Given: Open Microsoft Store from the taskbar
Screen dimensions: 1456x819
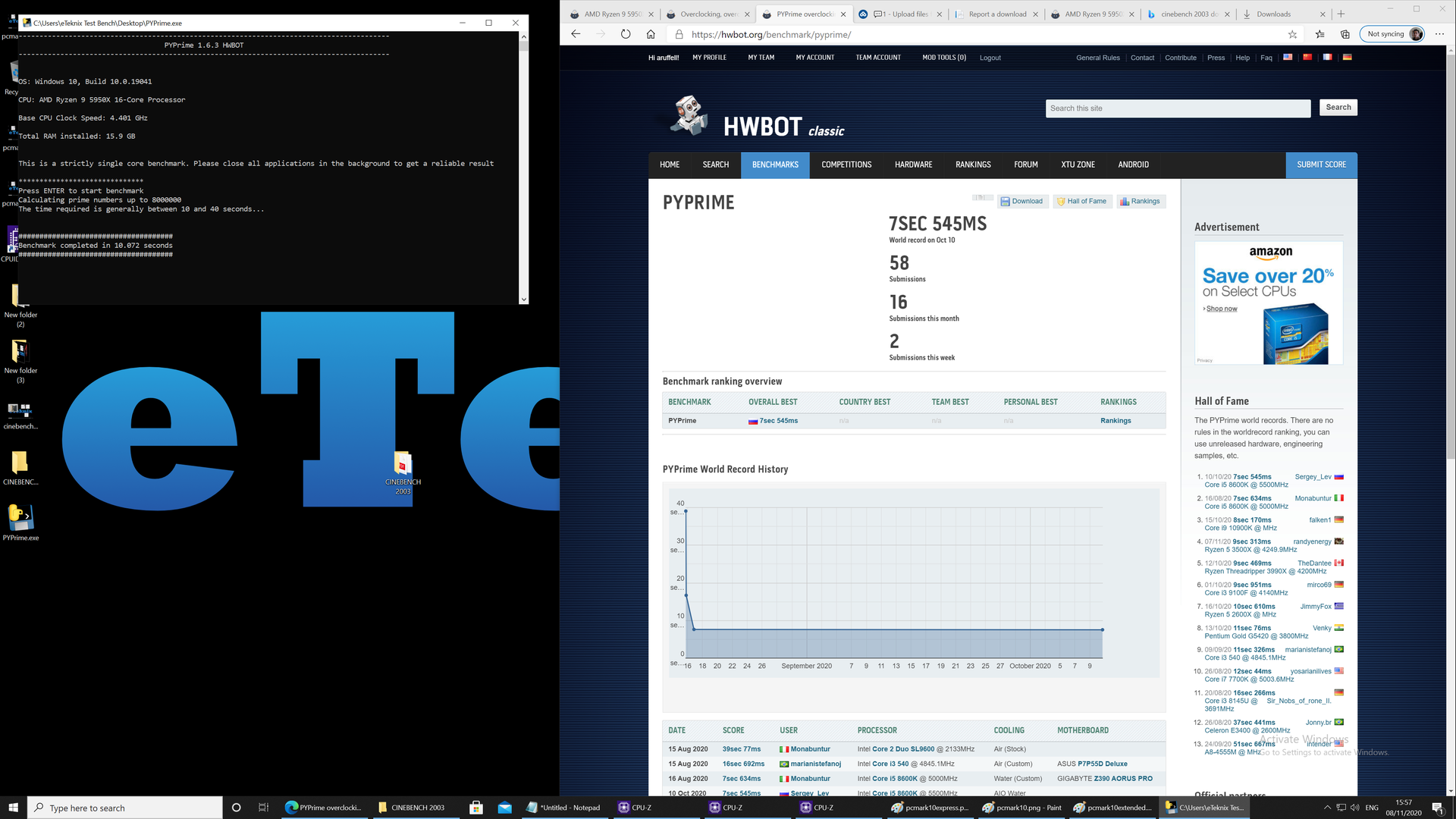Looking at the screenshot, I should point(476,808).
